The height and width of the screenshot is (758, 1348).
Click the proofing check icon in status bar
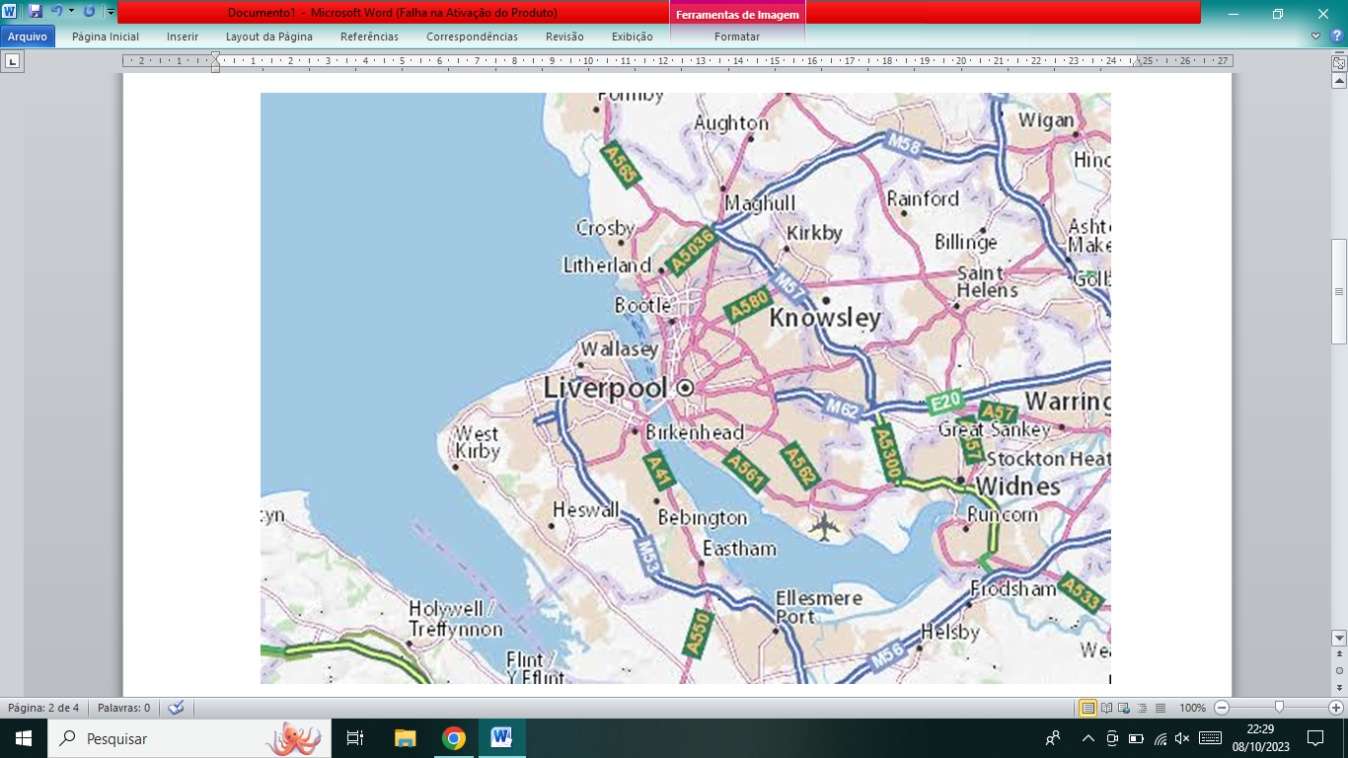[176, 708]
